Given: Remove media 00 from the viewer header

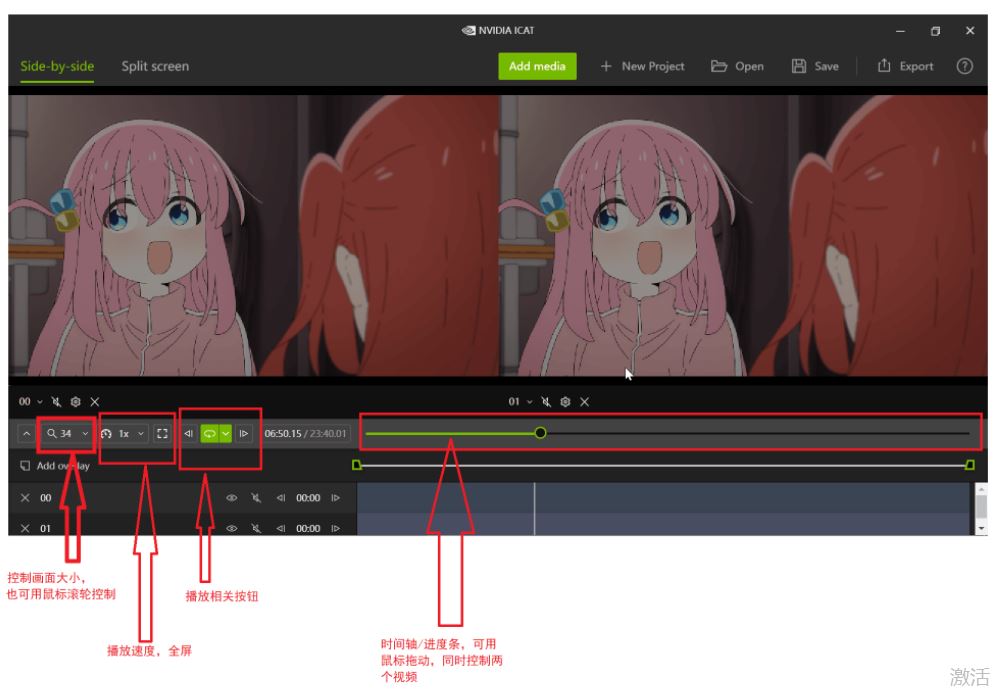Looking at the screenshot, I should click(95, 402).
